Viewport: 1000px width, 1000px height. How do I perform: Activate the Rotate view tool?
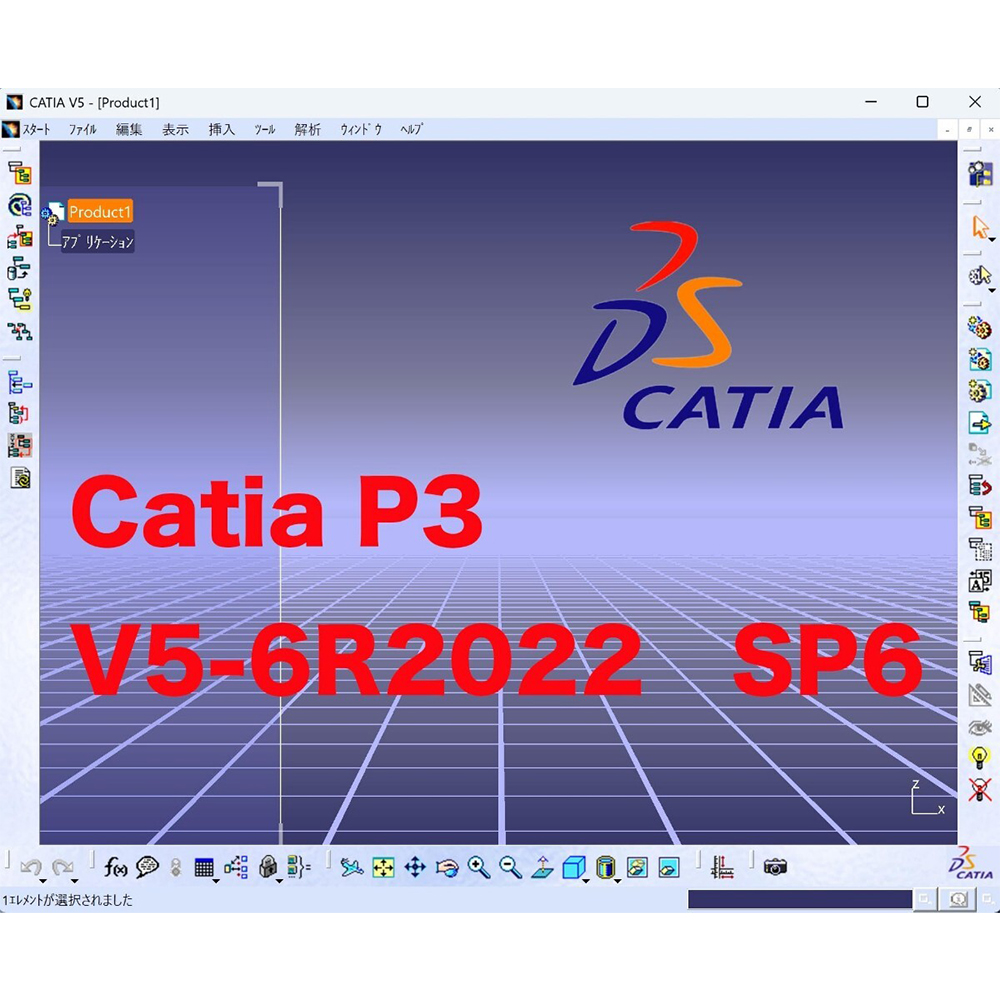pos(447,867)
